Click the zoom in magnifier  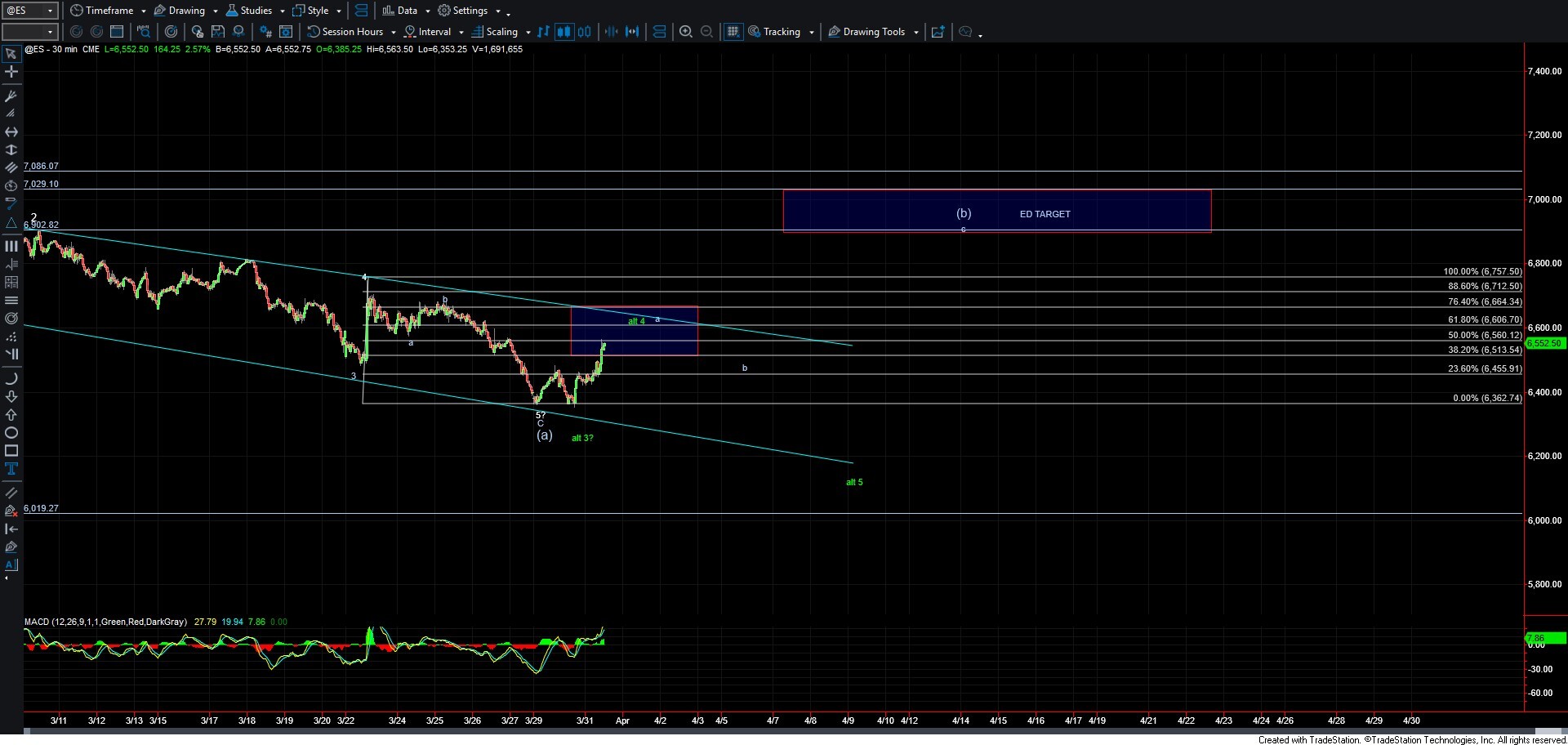686,32
